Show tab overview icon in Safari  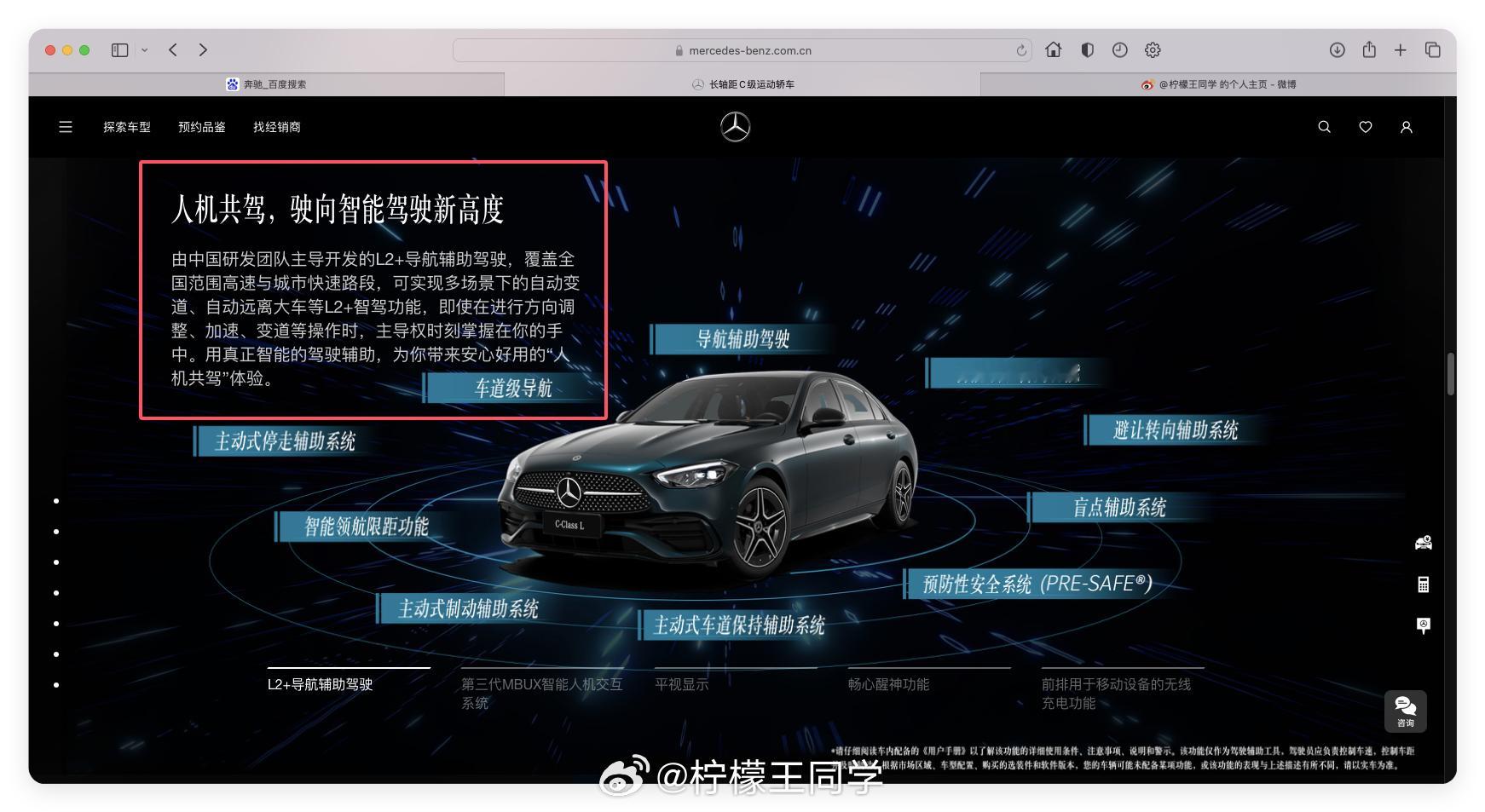(x=1433, y=50)
